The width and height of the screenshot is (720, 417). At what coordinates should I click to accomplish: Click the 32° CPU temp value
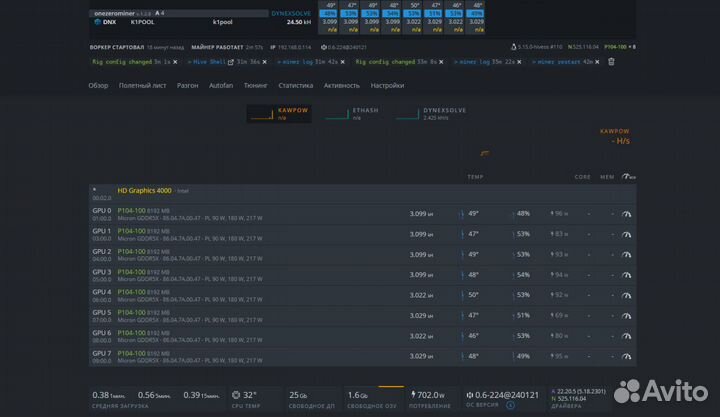click(x=249, y=395)
